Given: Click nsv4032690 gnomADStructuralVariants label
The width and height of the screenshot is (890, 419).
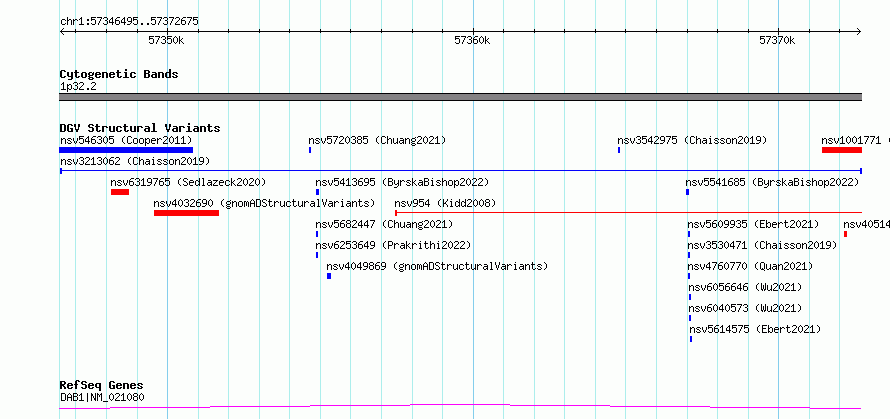Looking at the screenshot, I should click(x=265, y=203).
